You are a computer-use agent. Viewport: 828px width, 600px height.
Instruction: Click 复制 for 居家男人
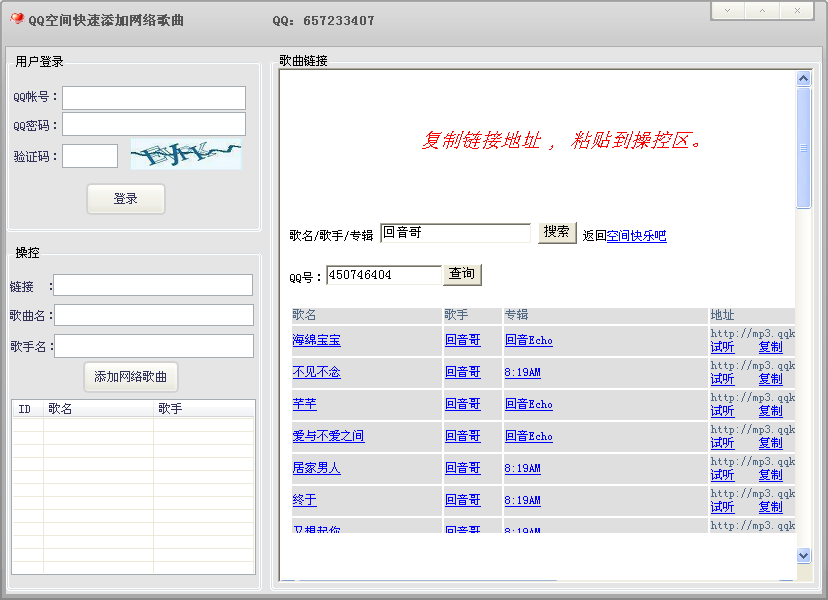(770, 475)
